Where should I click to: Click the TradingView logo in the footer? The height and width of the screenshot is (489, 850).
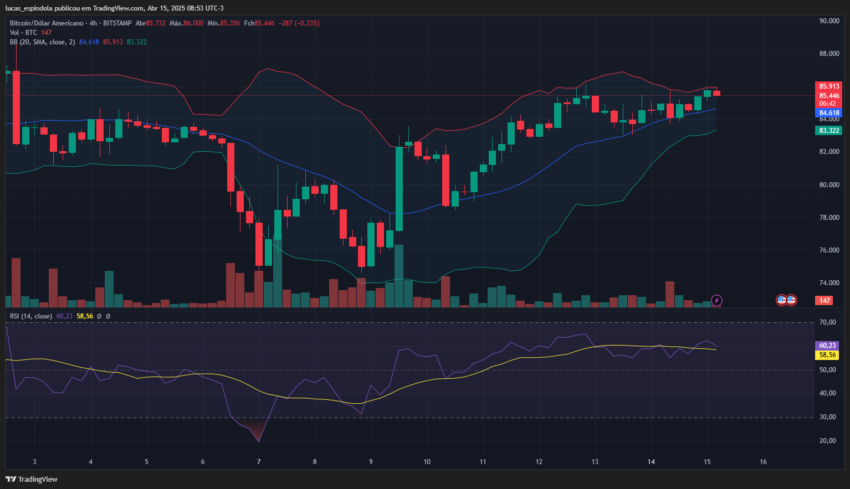click(x=31, y=479)
